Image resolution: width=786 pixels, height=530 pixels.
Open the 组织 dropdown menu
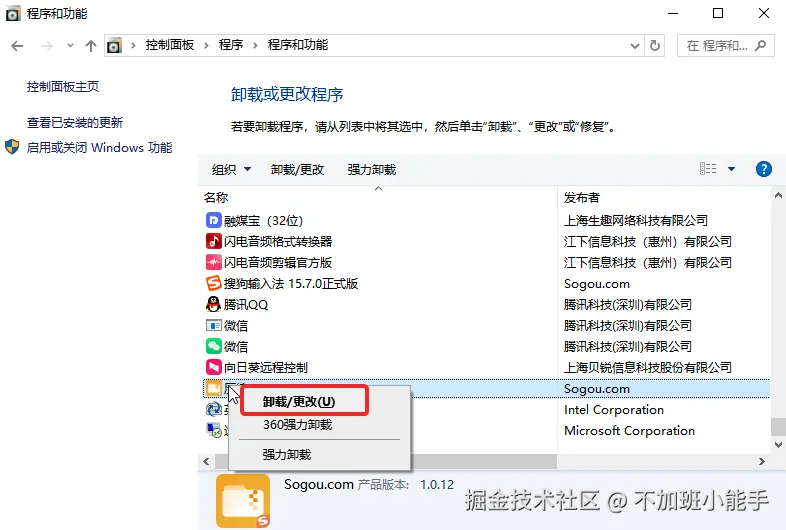click(x=232, y=169)
